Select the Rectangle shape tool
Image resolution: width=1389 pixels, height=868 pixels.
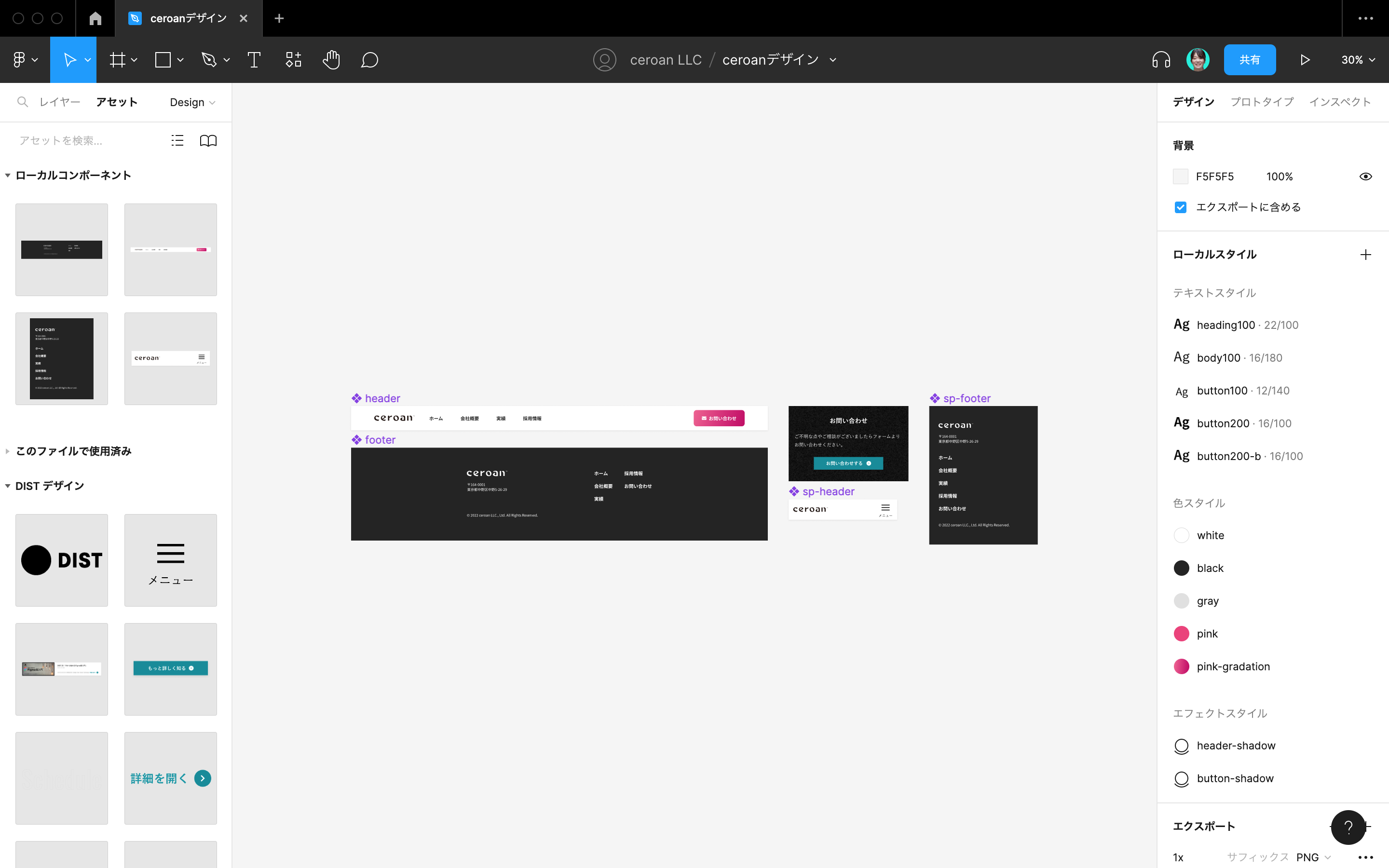(x=163, y=60)
